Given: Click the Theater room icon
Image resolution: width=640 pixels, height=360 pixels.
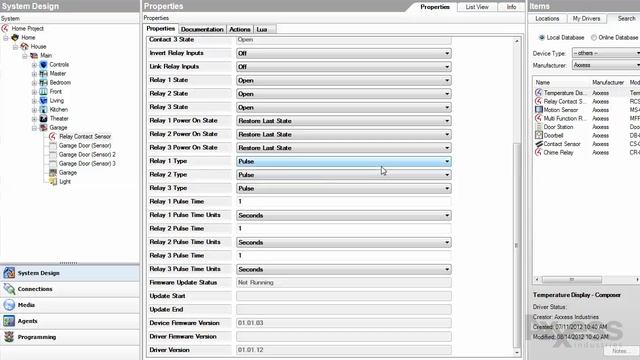Looking at the screenshot, I should (x=43, y=118).
